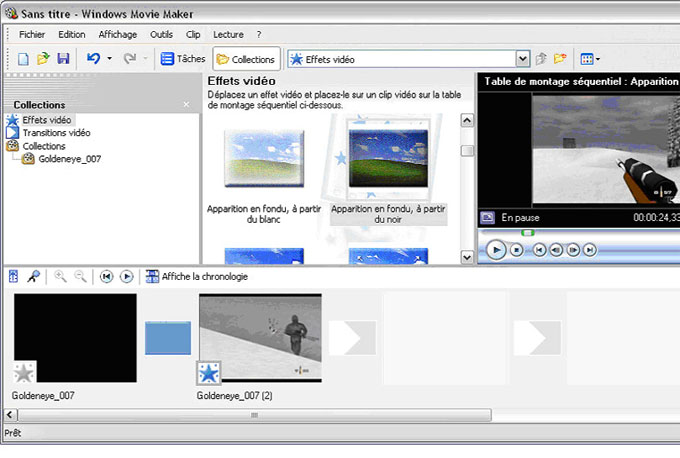Click the blue effect star on Goldeneye_007 (2)
The height and width of the screenshot is (458, 680).
(x=209, y=373)
